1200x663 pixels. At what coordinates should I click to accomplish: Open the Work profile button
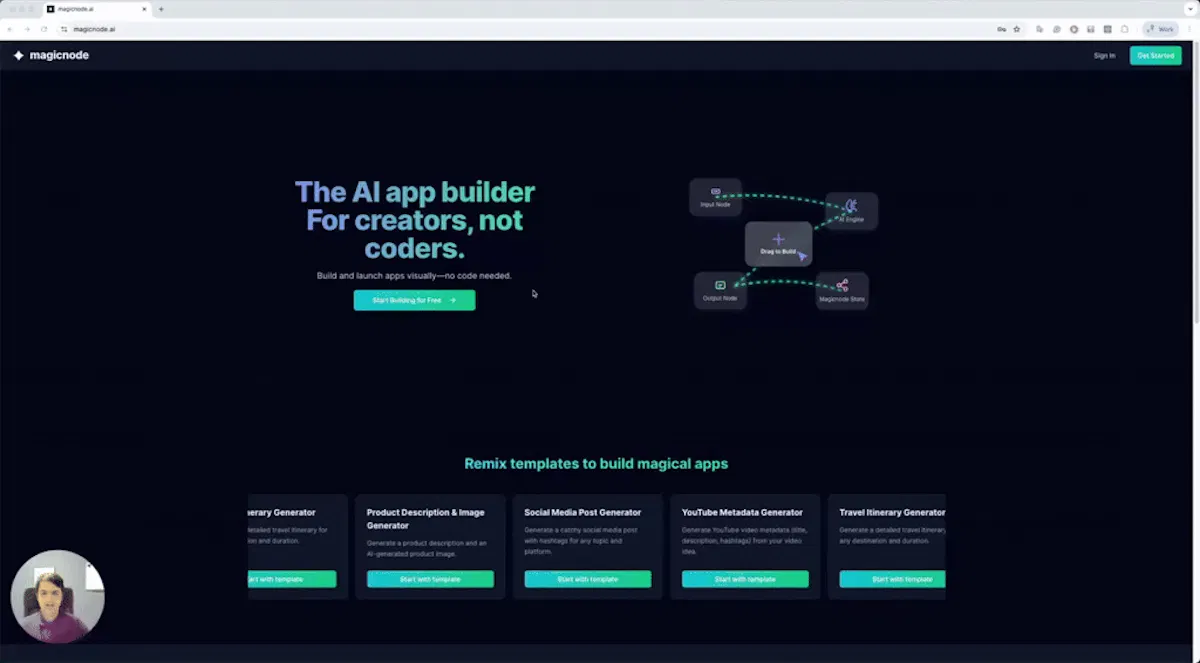(1160, 29)
